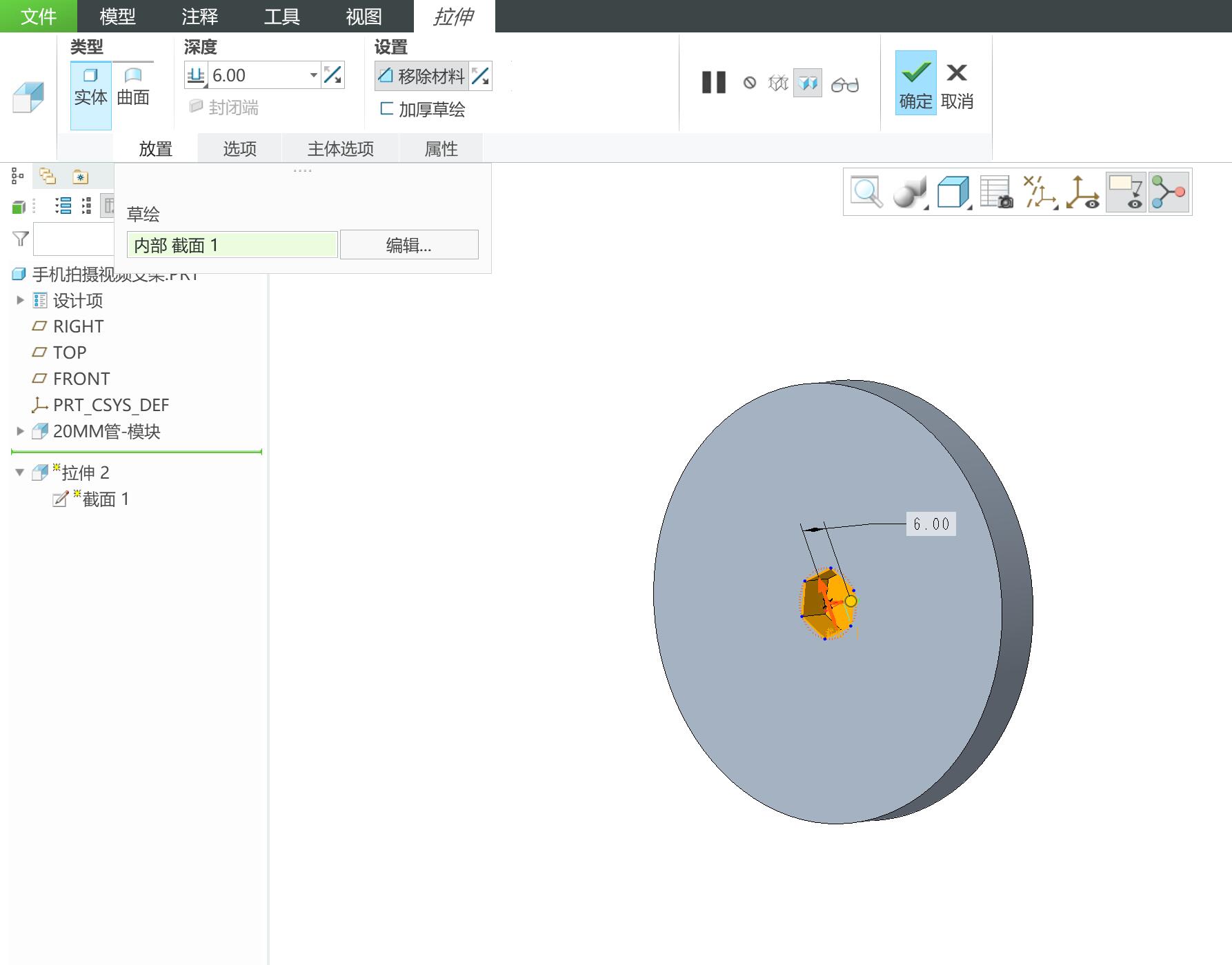Open the depth value dropdown arrow

(x=314, y=75)
